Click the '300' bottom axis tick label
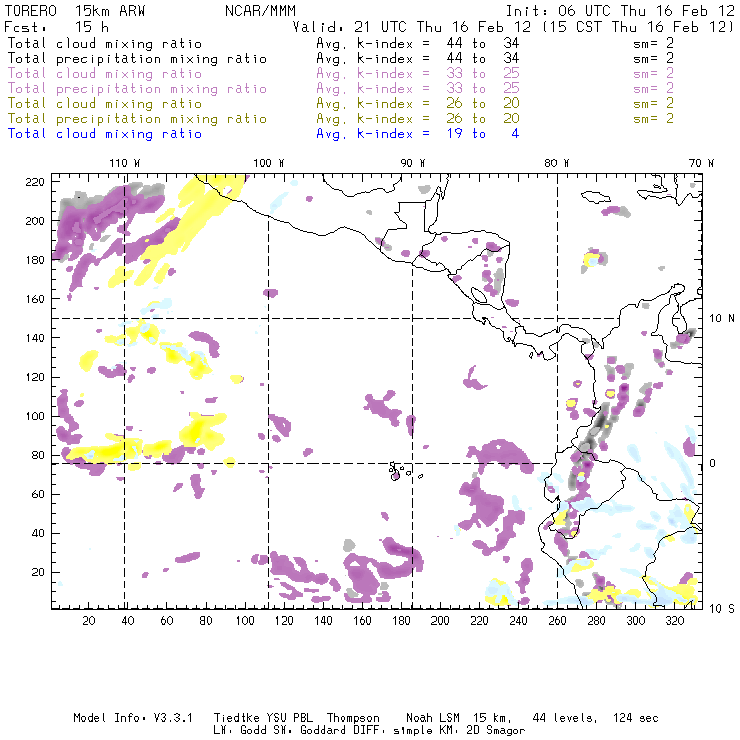This screenshot has width=740, height=740. (636, 621)
